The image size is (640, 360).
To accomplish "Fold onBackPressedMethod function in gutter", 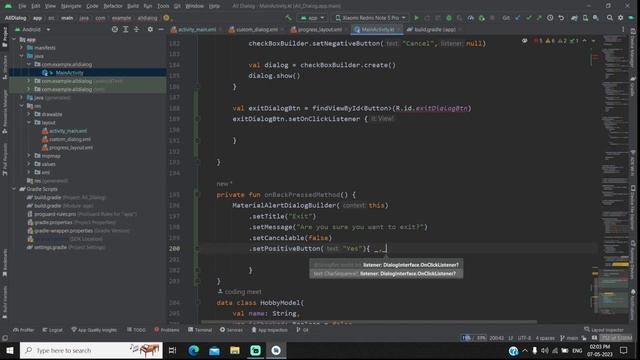I will pos(197,195).
